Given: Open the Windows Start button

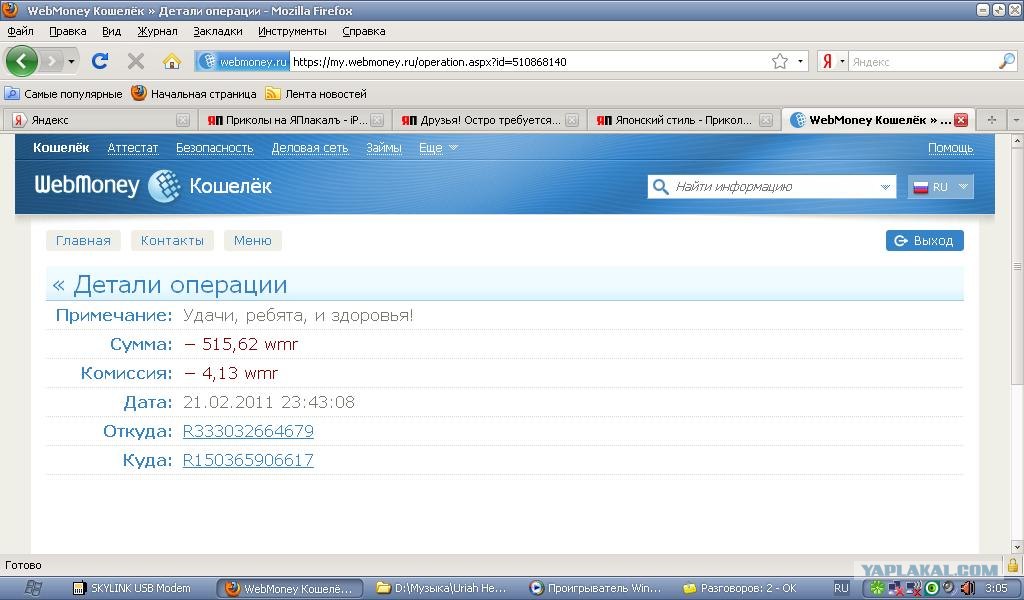Looking at the screenshot, I should click(x=33, y=588).
